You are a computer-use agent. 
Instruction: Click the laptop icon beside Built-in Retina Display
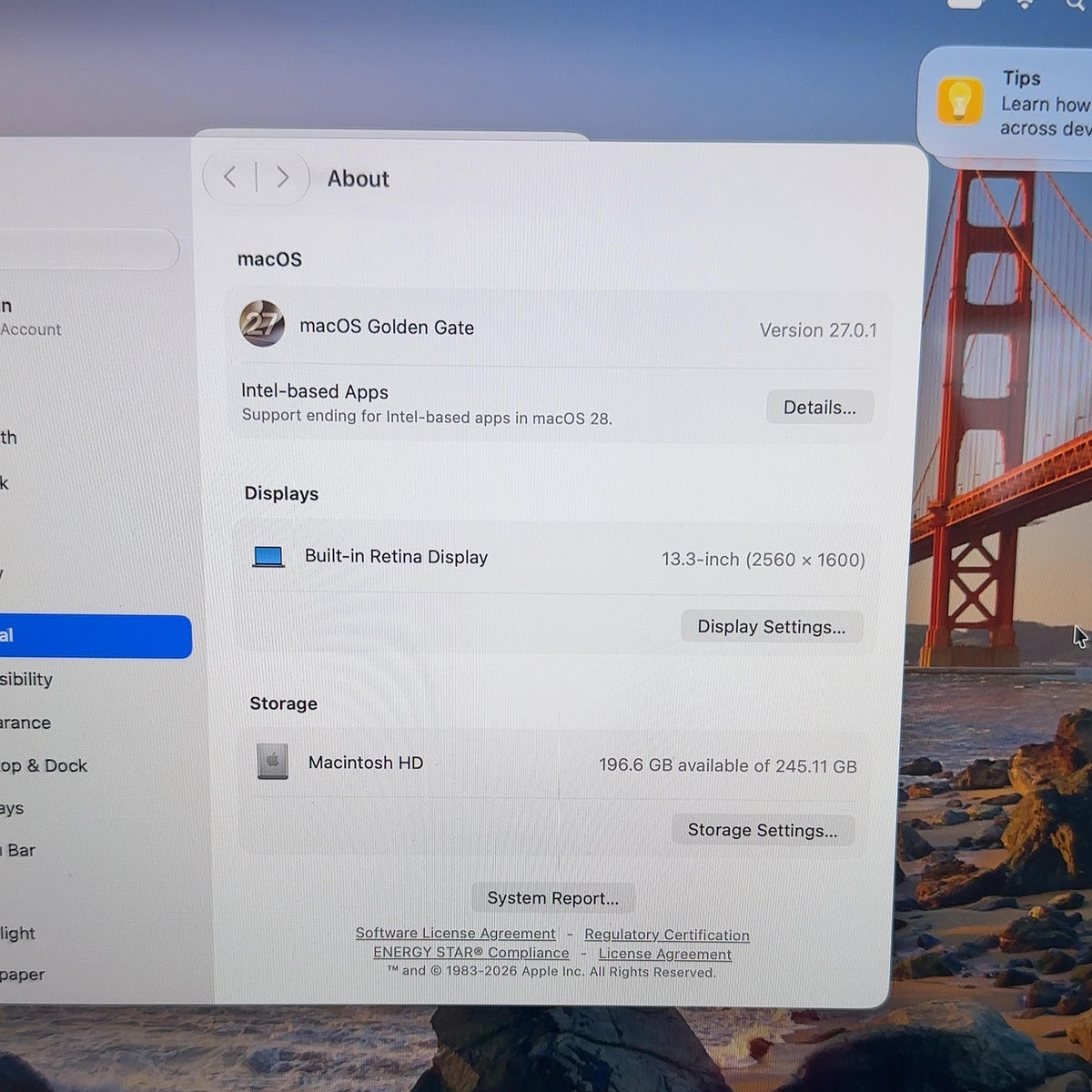click(268, 556)
